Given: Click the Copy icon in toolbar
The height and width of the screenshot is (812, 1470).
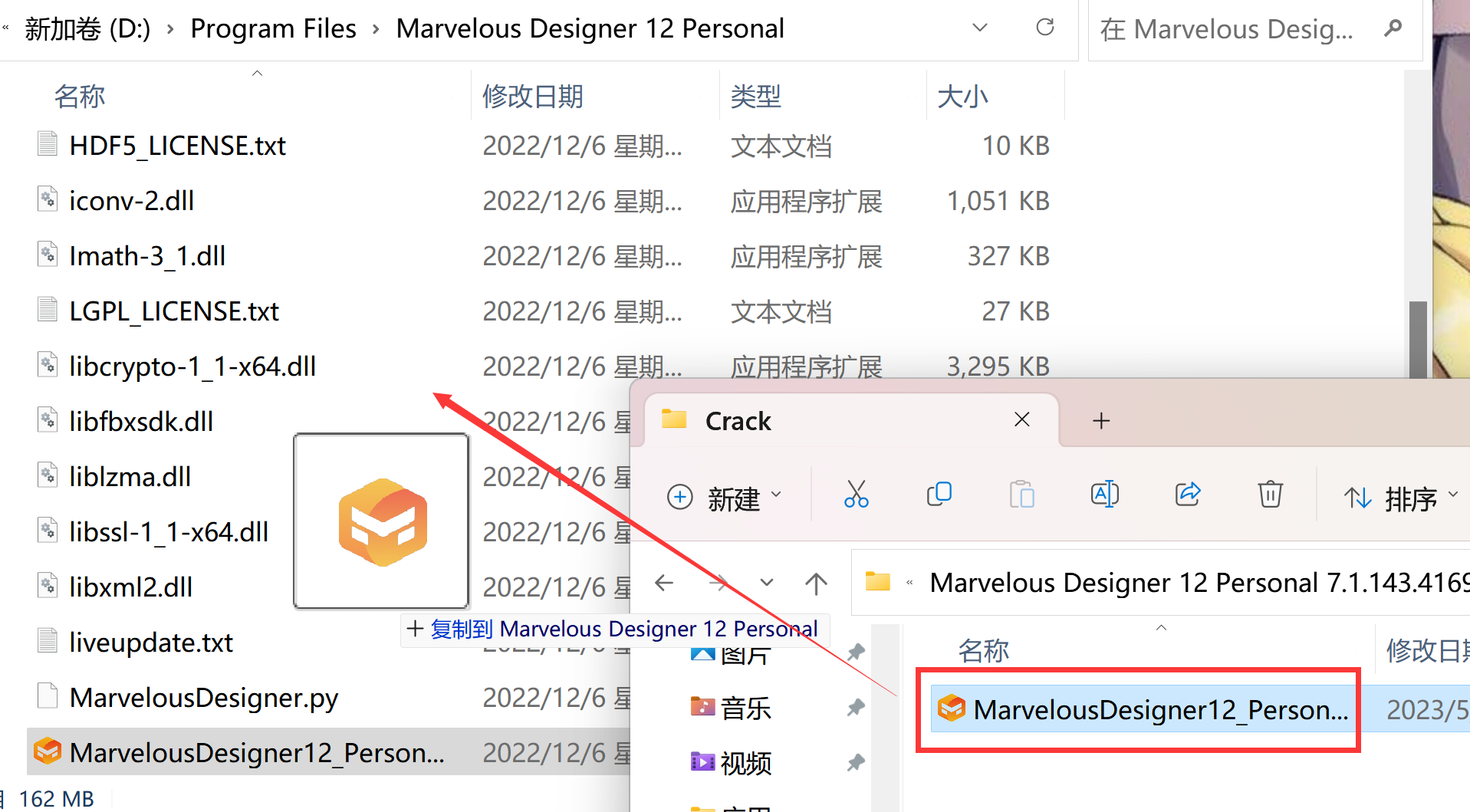Looking at the screenshot, I should click(939, 495).
